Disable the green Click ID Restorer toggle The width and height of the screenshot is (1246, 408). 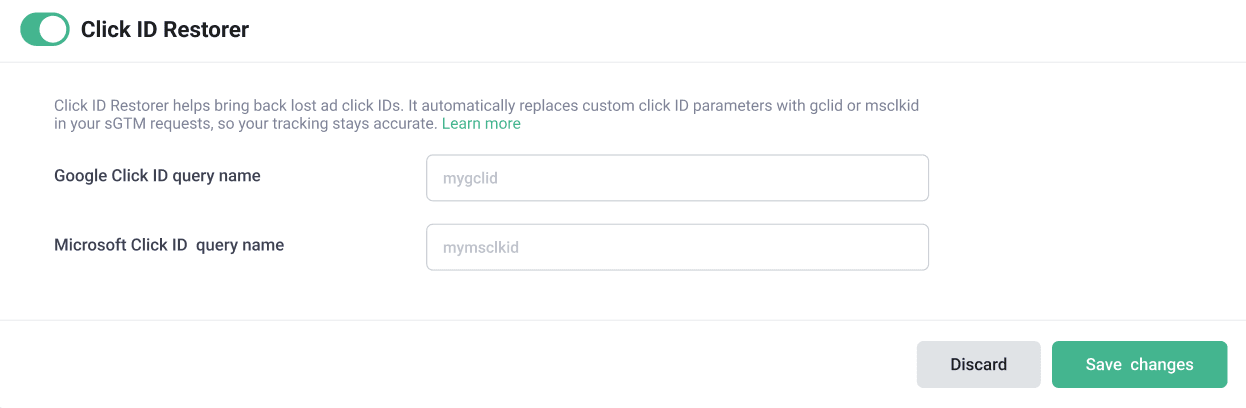pos(45,30)
